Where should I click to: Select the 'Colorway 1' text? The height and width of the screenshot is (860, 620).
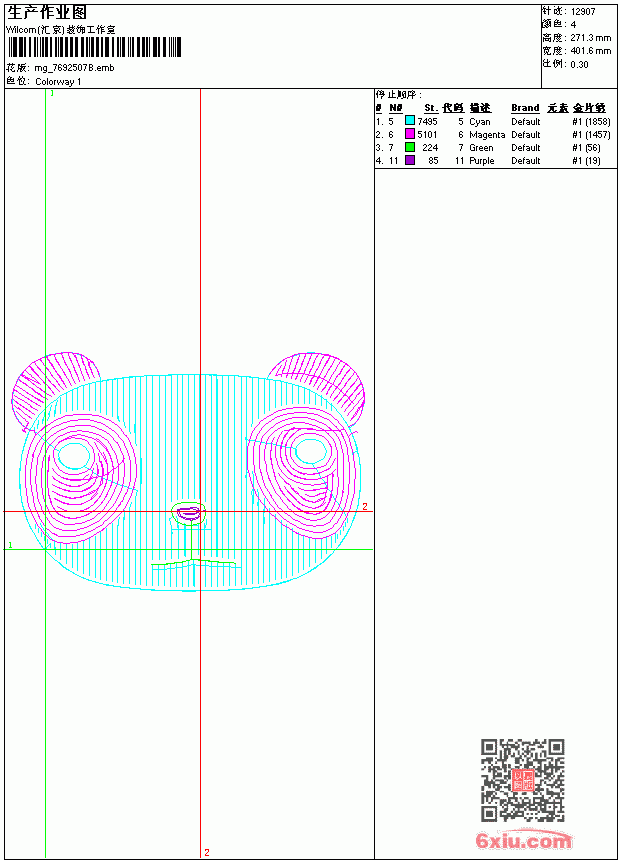click(x=58, y=82)
